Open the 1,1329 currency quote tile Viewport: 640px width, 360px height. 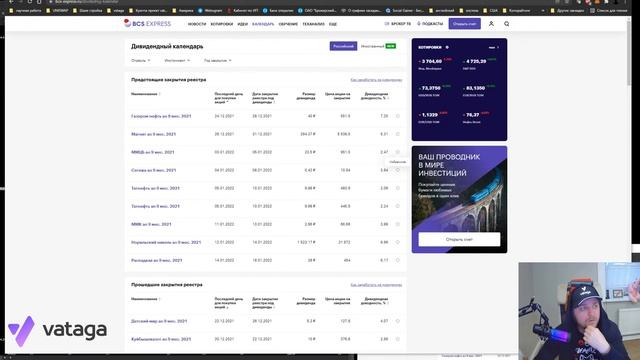[x=433, y=117]
